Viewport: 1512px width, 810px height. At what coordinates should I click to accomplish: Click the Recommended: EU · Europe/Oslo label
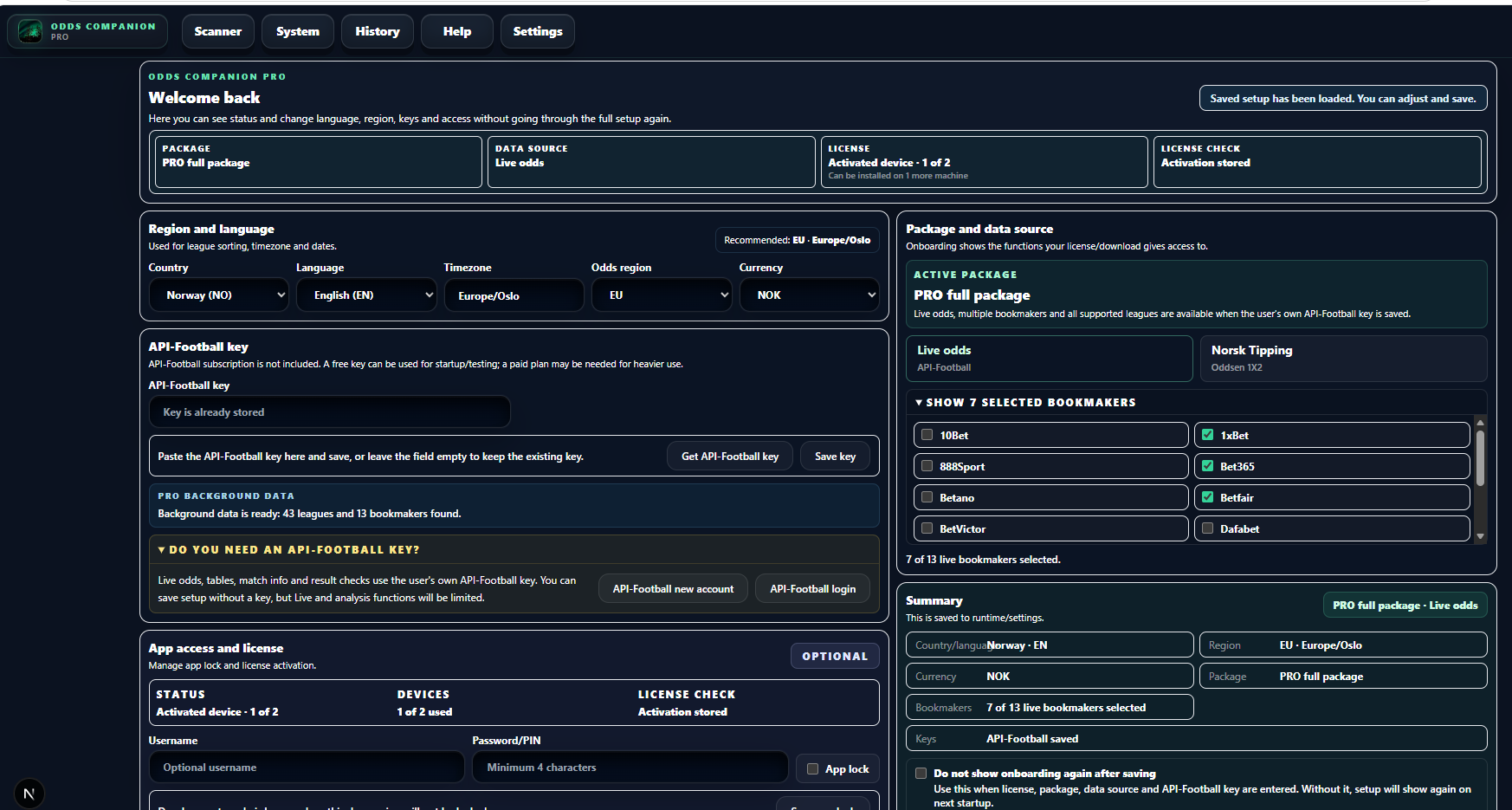797,240
